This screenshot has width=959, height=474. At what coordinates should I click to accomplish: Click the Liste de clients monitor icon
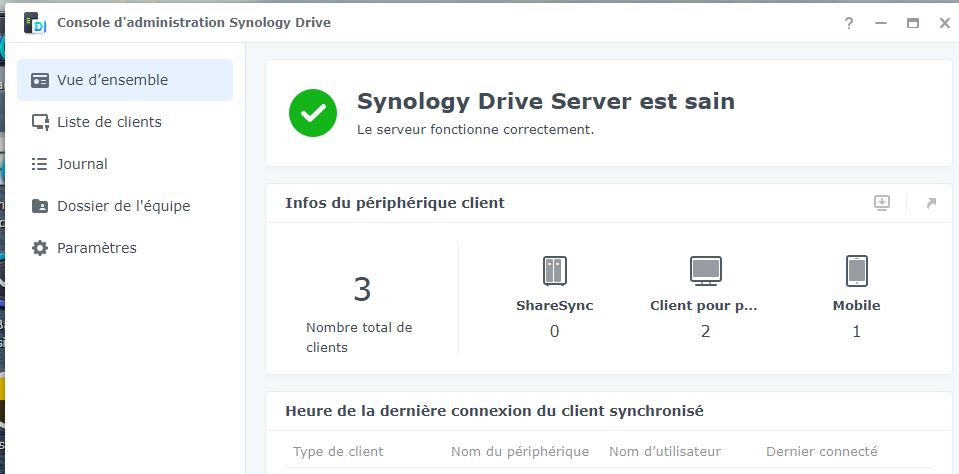tap(40, 122)
